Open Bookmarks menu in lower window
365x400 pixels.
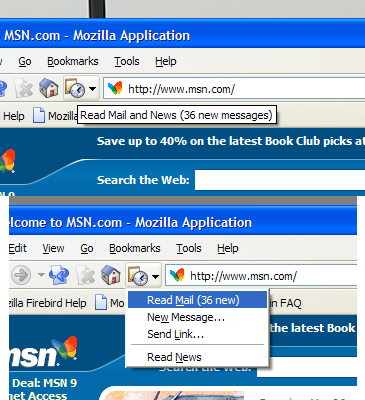click(x=135, y=248)
